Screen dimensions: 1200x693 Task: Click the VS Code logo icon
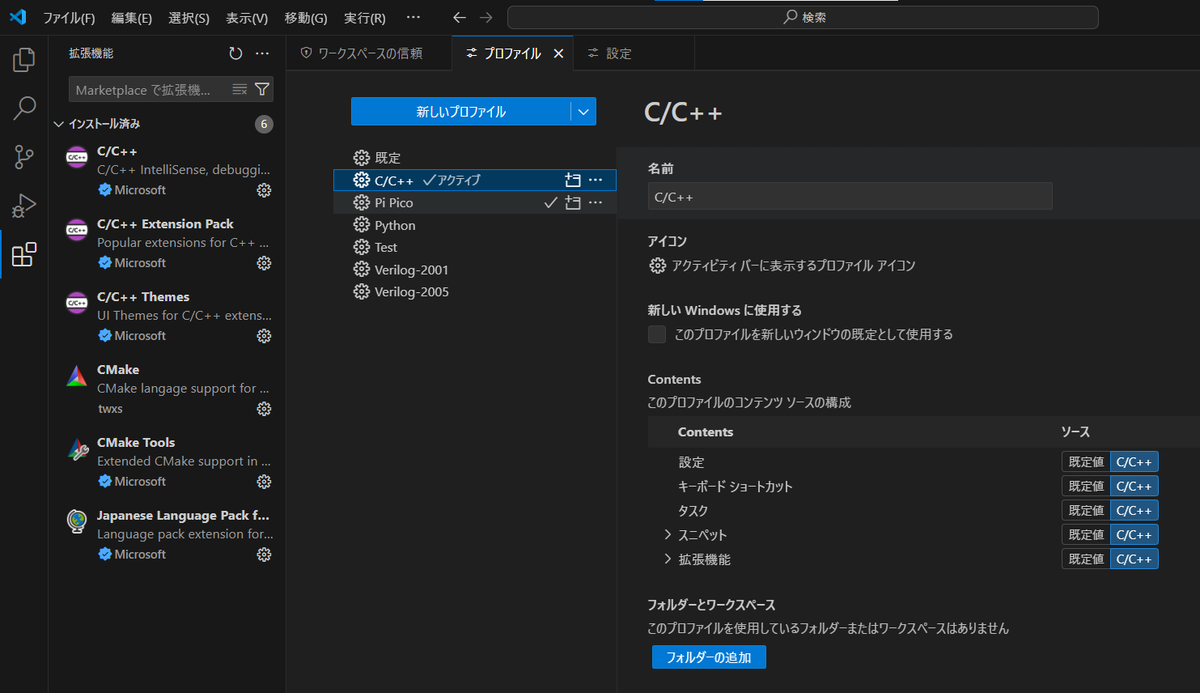(x=17, y=17)
